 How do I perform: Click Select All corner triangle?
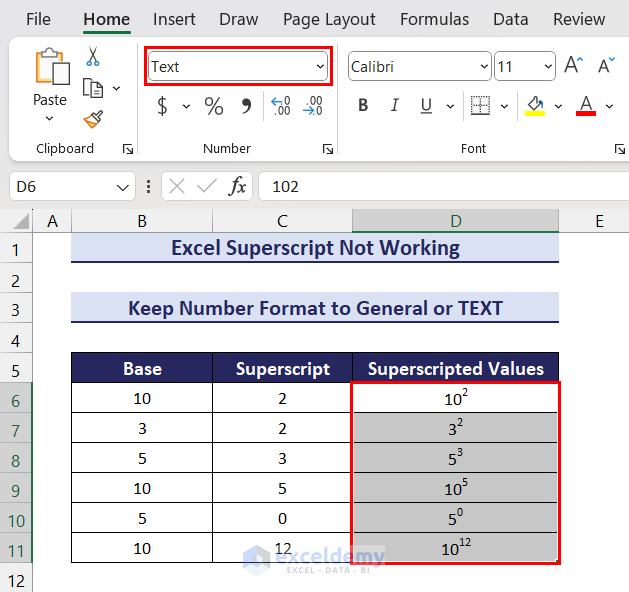tap(21, 221)
